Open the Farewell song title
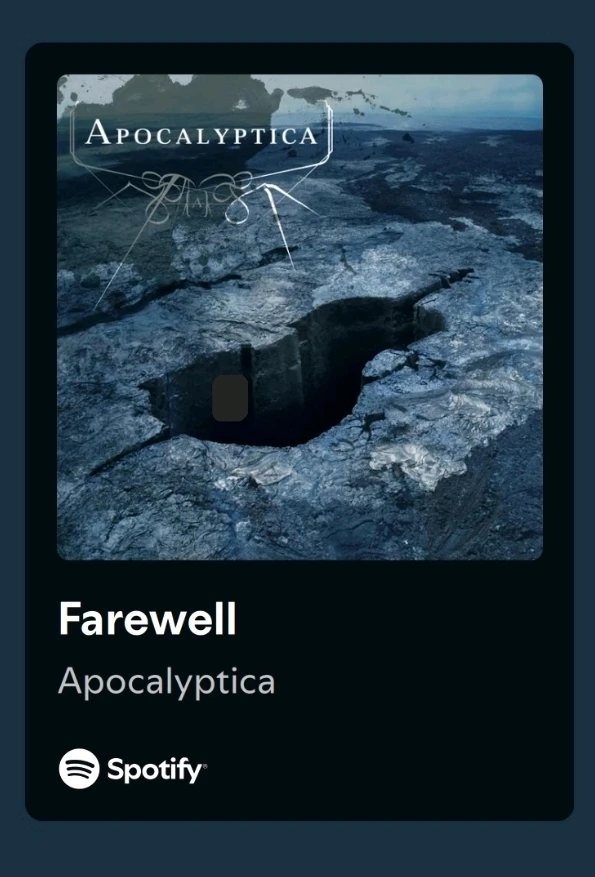 point(148,619)
